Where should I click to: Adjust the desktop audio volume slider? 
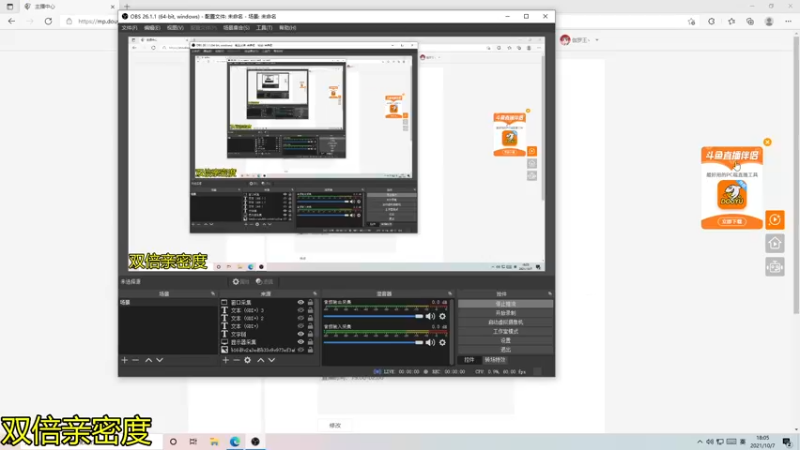373,316
